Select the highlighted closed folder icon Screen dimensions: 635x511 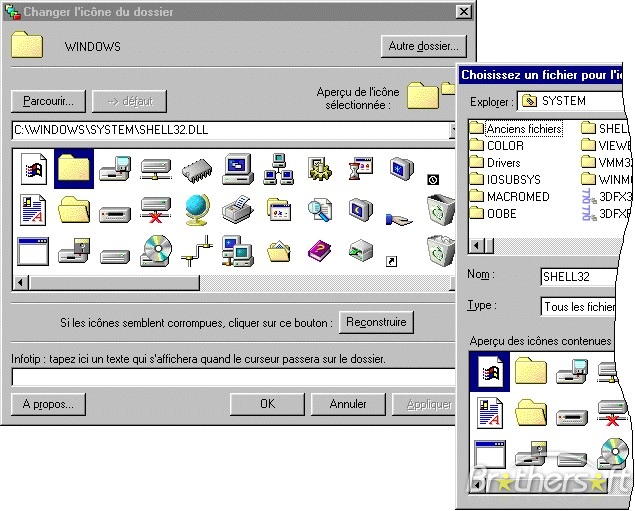pyautogui.click(x=74, y=168)
